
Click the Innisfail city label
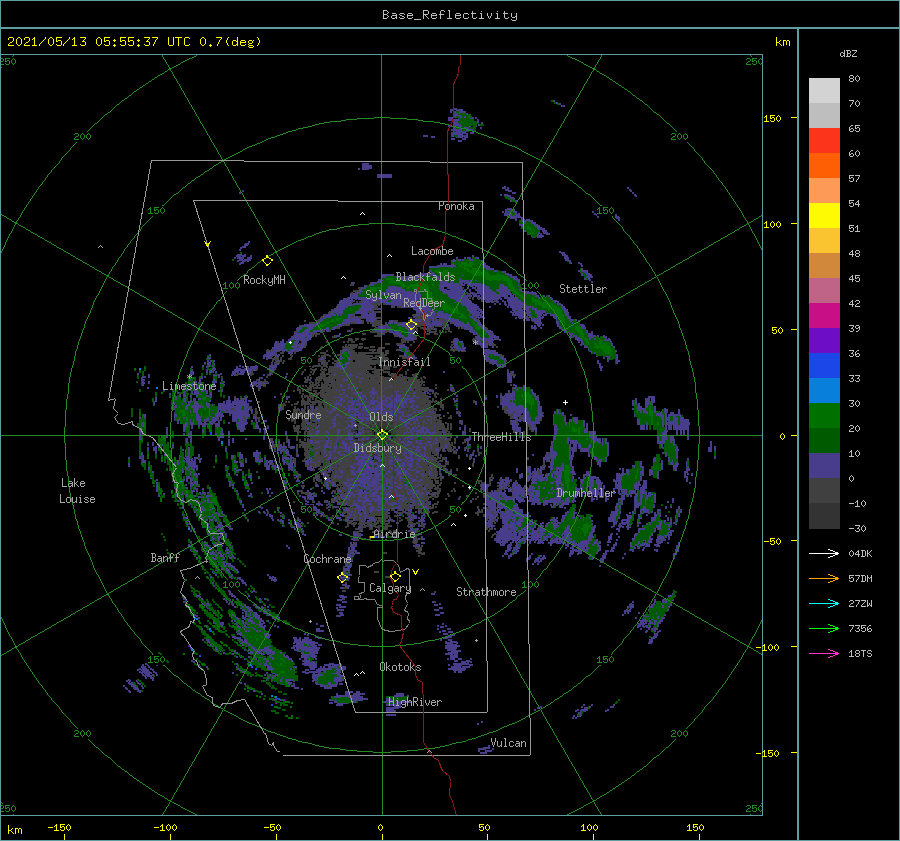pyautogui.click(x=404, y=362)
